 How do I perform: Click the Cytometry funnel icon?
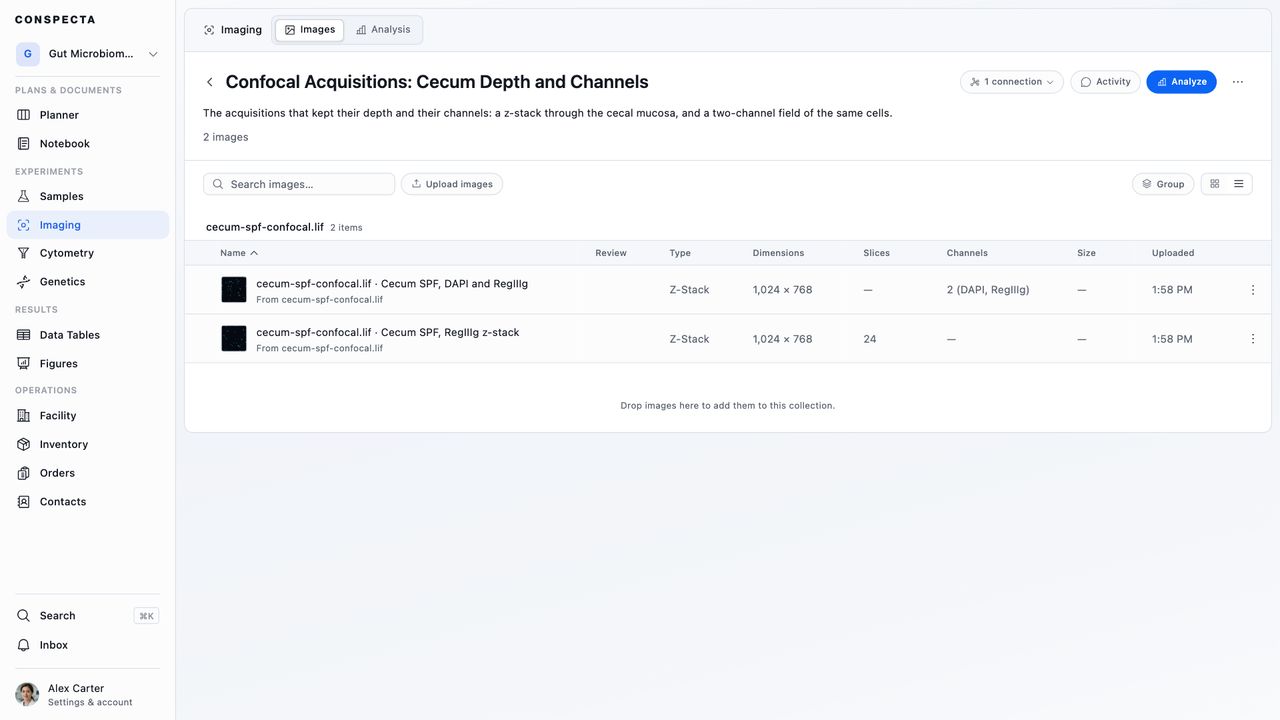pyautogui.click(x=24, y=254)
